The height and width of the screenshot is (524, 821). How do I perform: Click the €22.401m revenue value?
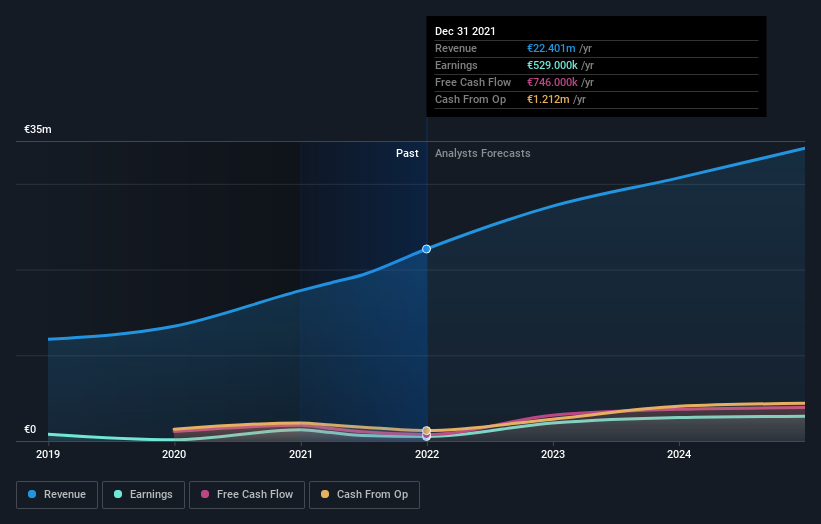(x=551, y=48)
